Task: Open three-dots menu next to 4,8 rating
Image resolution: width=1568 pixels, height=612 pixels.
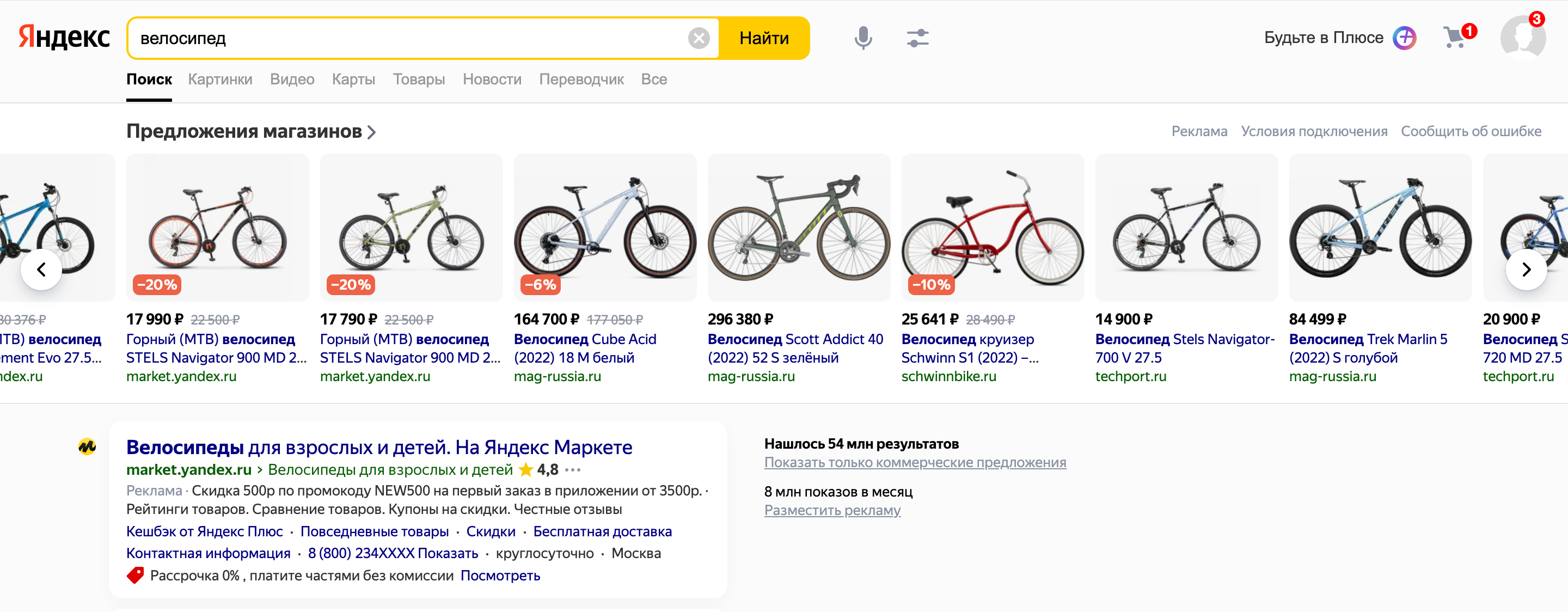Action: 573,469
